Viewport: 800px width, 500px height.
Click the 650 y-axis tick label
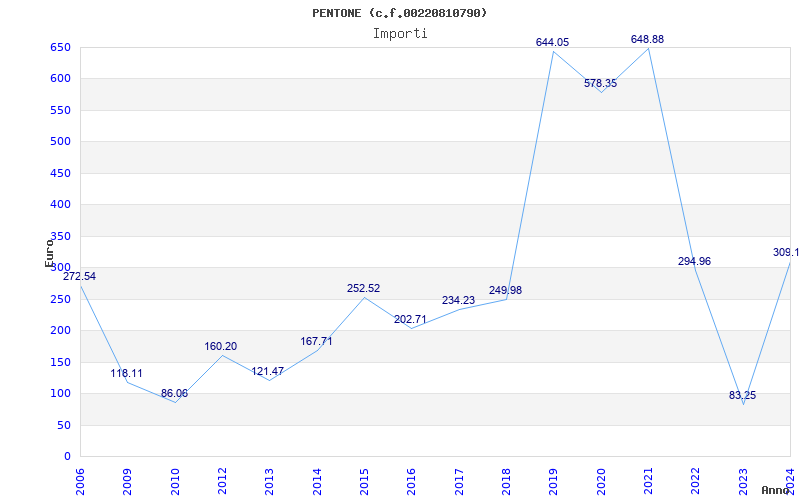click(60, 47)
